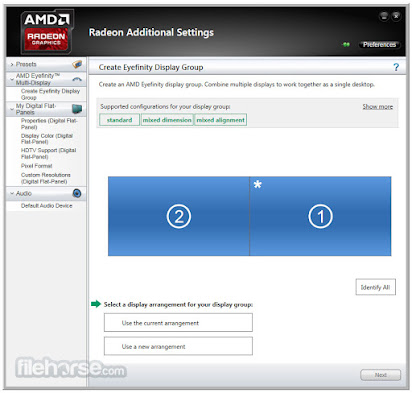Open the Presets pin icon

[x=77, y=64]
